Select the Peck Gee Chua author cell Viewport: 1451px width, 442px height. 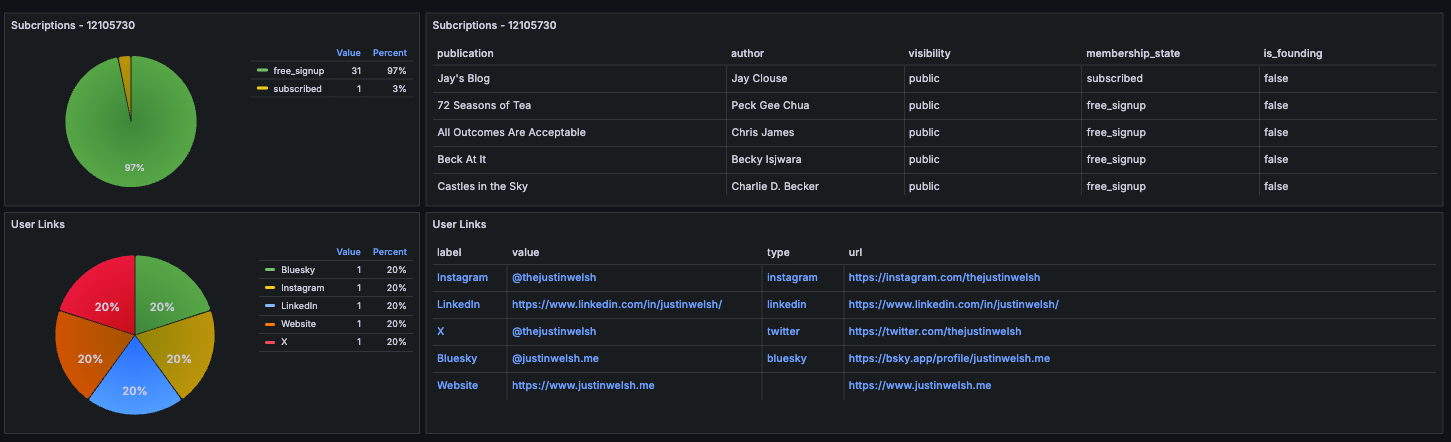click(770, 105)
